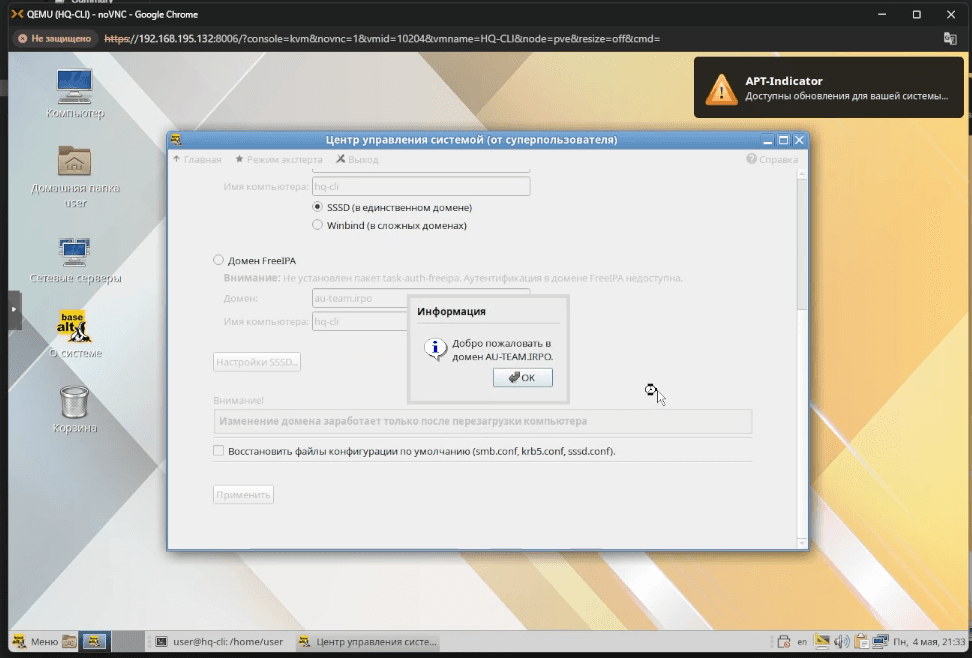
Task: Click the Настройки SSSD... button
Action: pos(257,362)
